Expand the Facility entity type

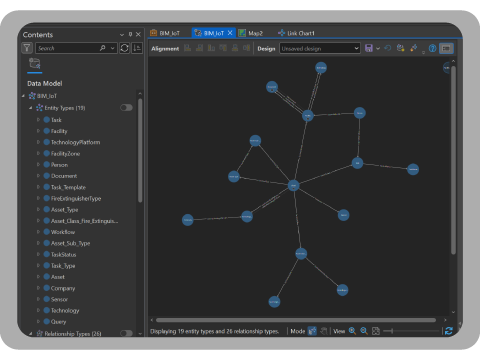[x=38, y=131]
